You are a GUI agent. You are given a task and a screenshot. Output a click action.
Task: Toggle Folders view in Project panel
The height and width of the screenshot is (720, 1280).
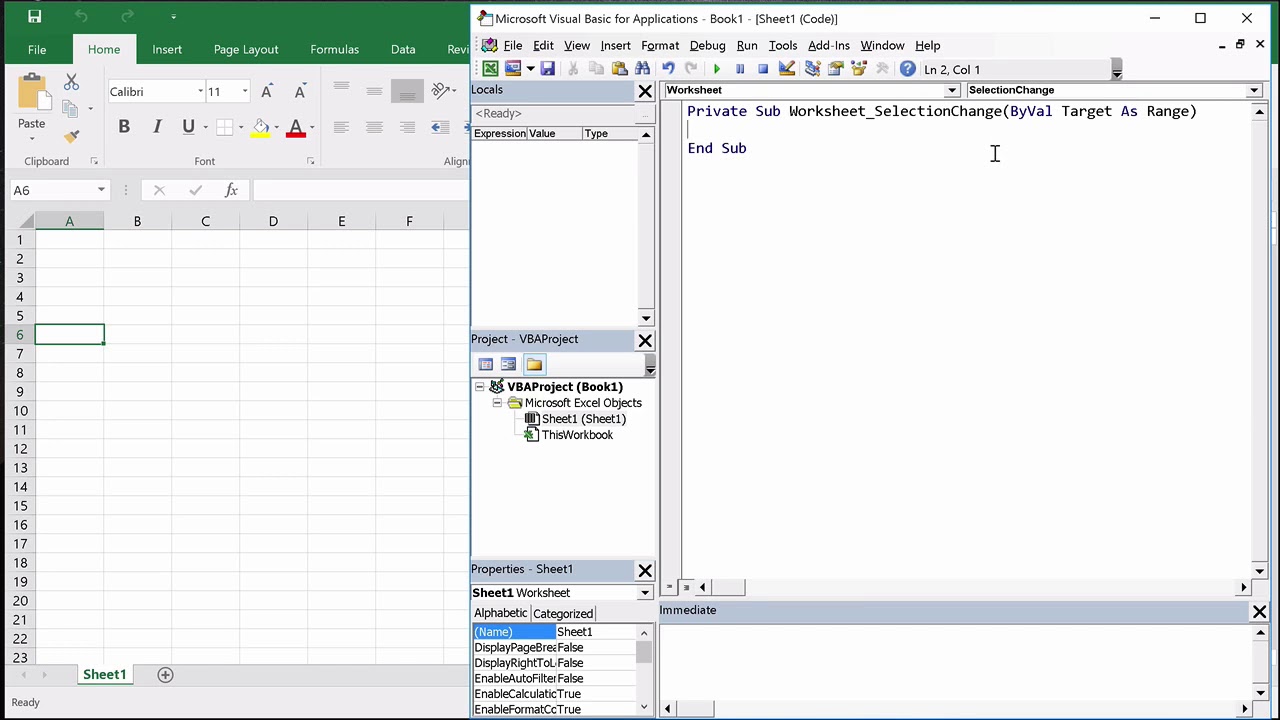point(534,364)
